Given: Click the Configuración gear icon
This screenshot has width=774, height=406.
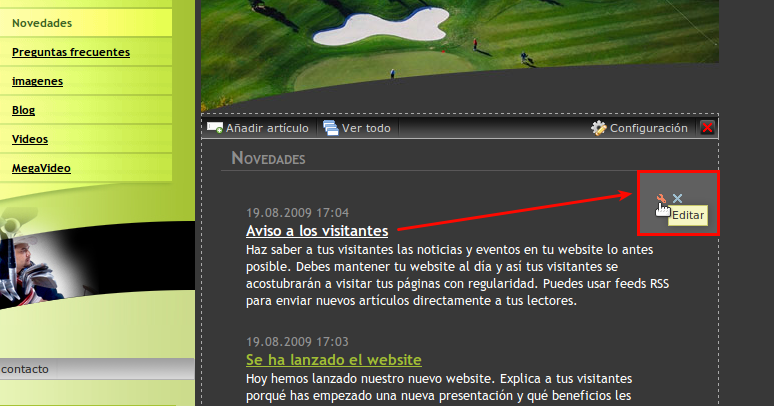Looking at the screenshot, I should (x=599, y=128).
